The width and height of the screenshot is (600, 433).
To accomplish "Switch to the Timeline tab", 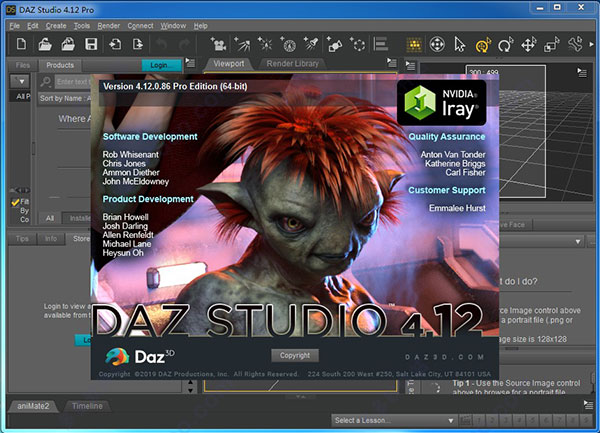I will pos(87,406).
